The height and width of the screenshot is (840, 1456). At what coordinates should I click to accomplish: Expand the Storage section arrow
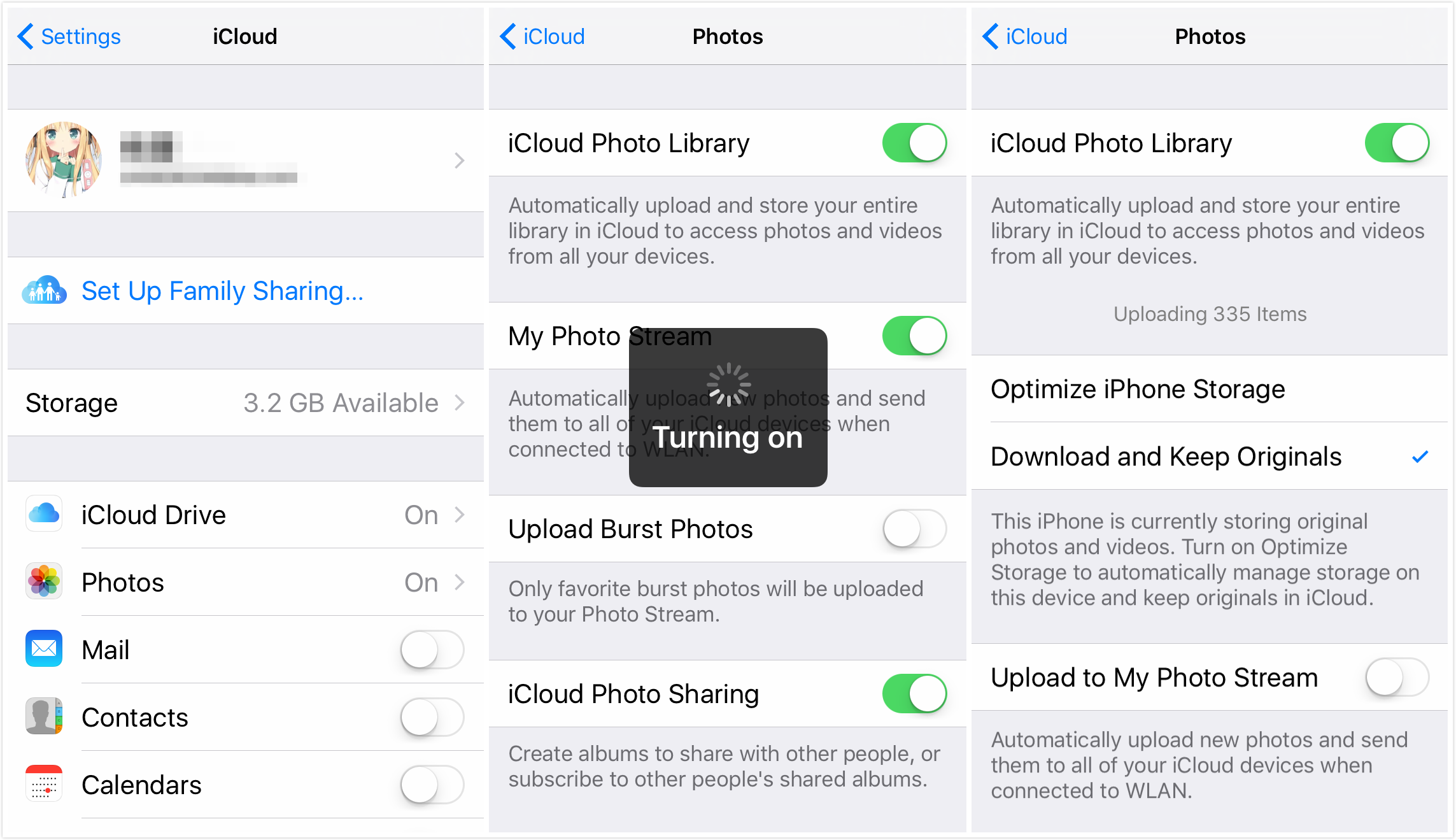pos(459,402)
